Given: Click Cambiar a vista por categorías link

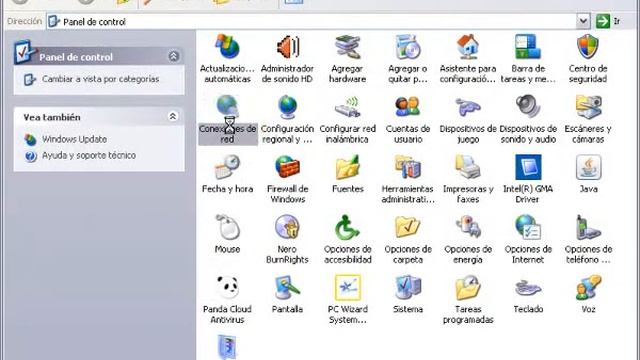Looking at the screenshot, I should point(100,79).
